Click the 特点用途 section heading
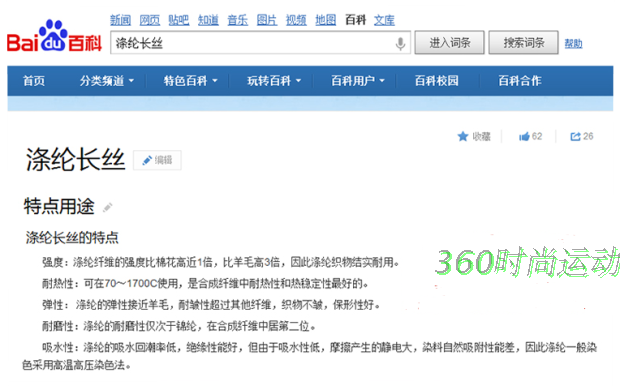Image resolution: width=620 pixels, height=386 pixels. pos(59,206)
